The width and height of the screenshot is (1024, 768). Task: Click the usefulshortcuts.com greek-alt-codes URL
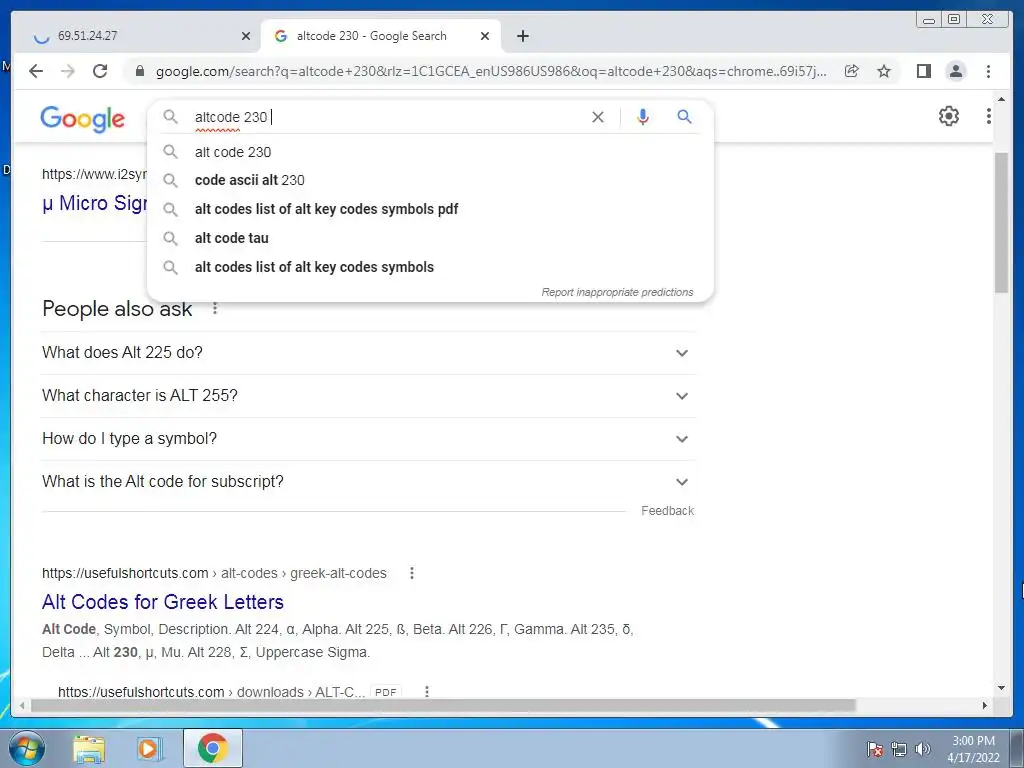click(x=214, y=573)
